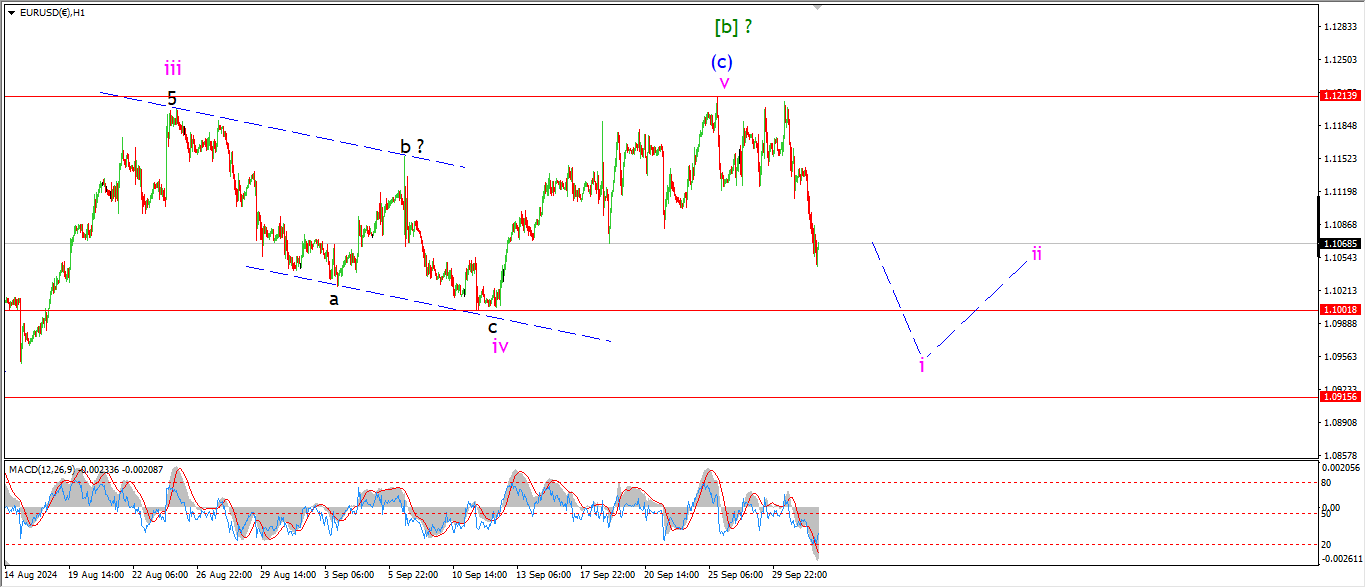Viewport: 1366px width, 588px height.
Task: Select the red 1.09156 price level tag
Action: pyautogui.click(x=1339, y=397)
